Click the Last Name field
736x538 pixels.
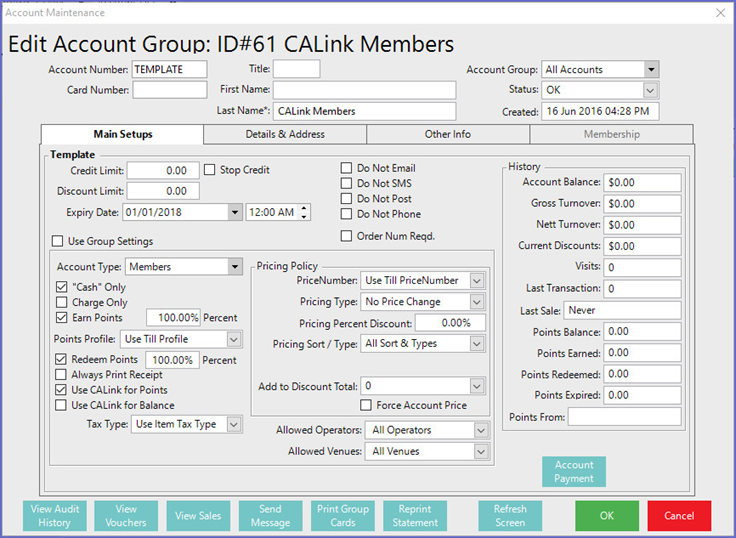pos(364,111)
